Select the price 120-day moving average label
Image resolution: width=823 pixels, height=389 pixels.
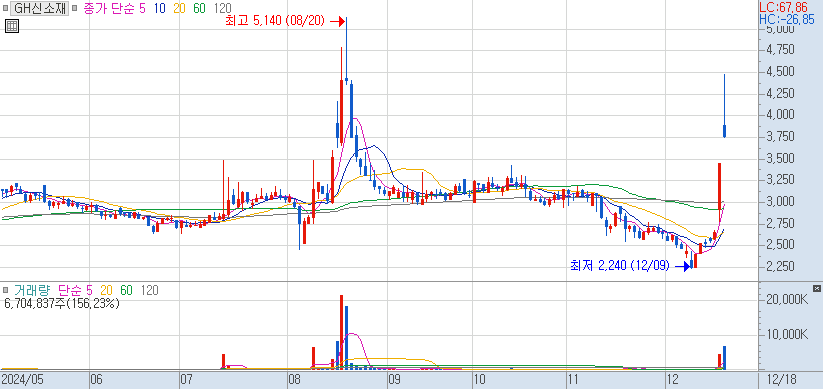(x=223, y=8)
